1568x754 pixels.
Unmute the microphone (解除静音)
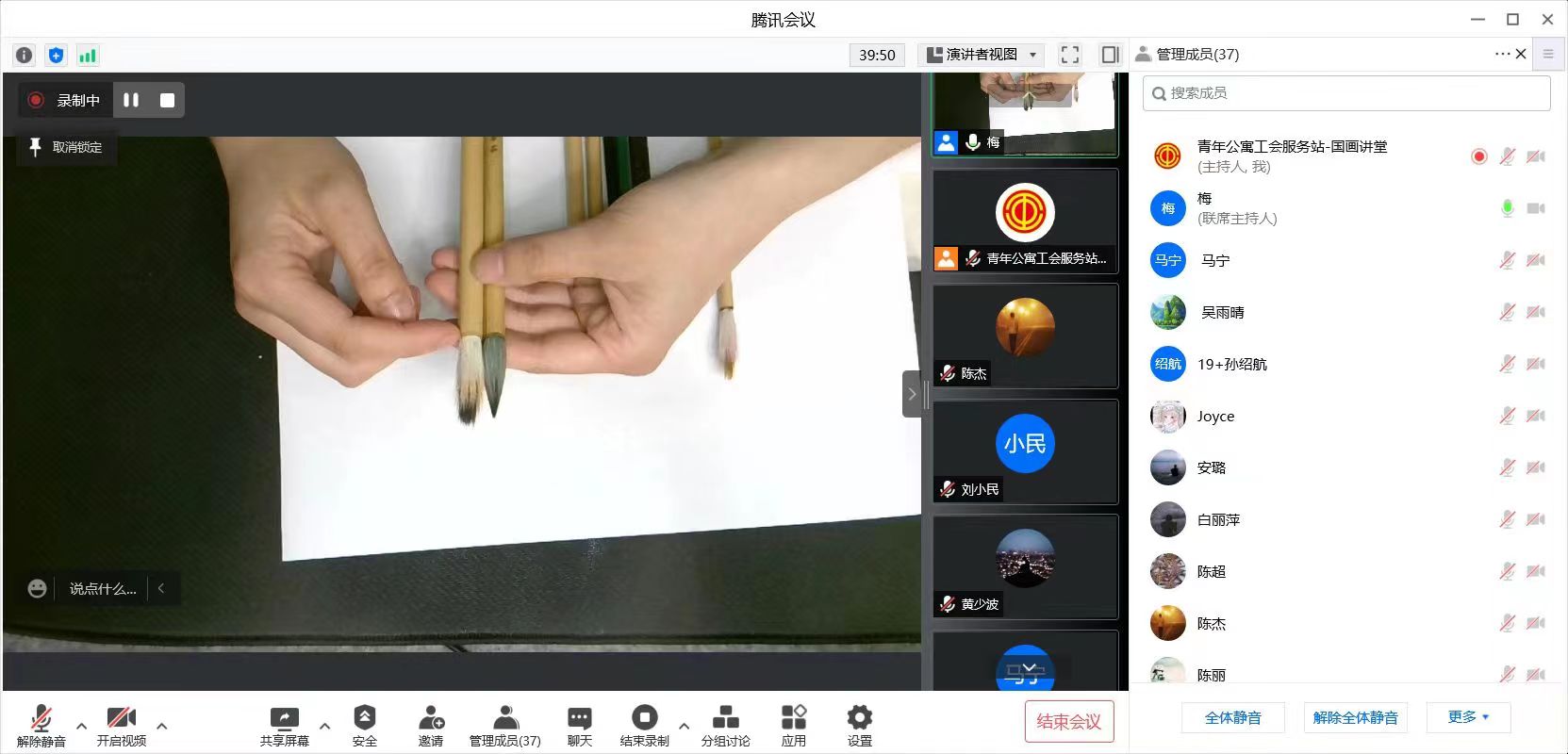pos(41,726)
